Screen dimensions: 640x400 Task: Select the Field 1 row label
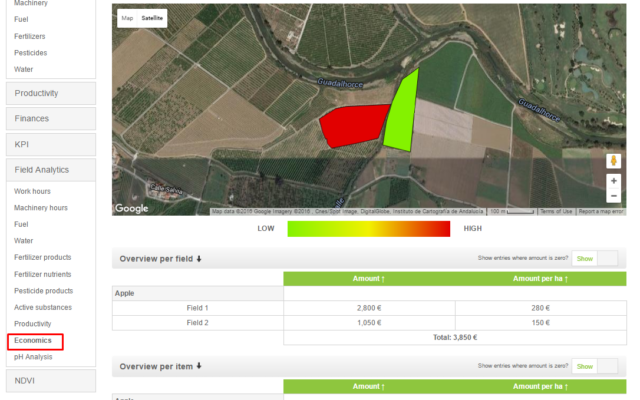click(x=198, y=308)
